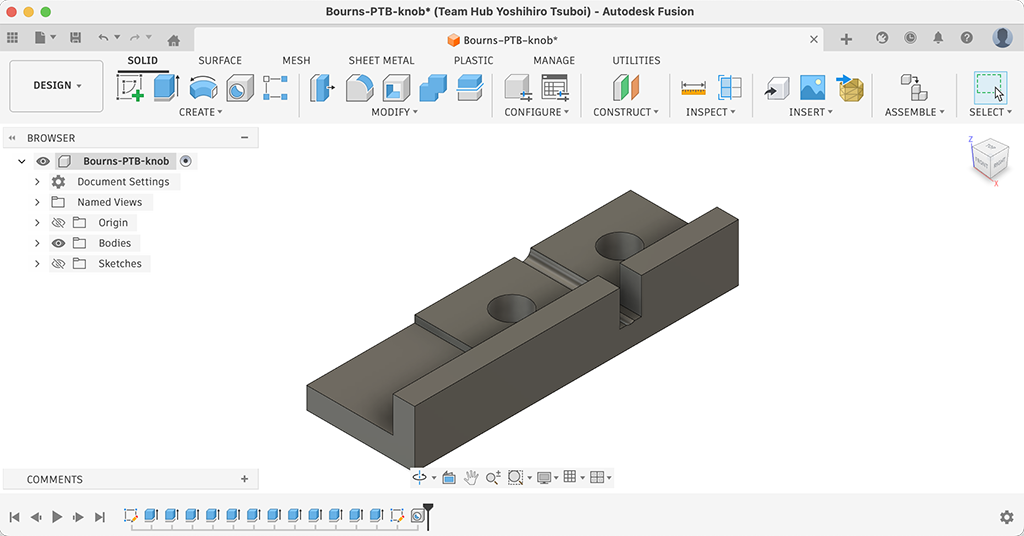Go to the Home tab icon
Image resolution: width=1024 pixels, height=536 pixels.
click(173, 40)
